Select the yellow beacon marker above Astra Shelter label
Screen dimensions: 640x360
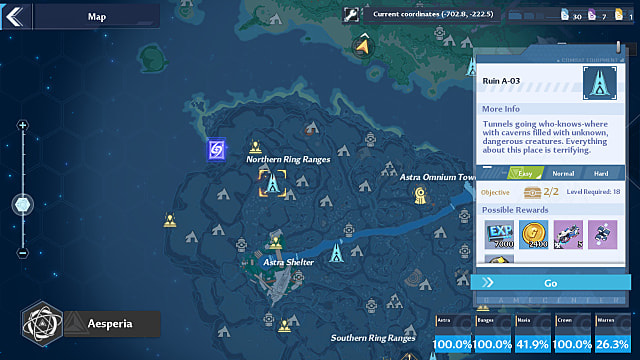(x=276, y=242)
